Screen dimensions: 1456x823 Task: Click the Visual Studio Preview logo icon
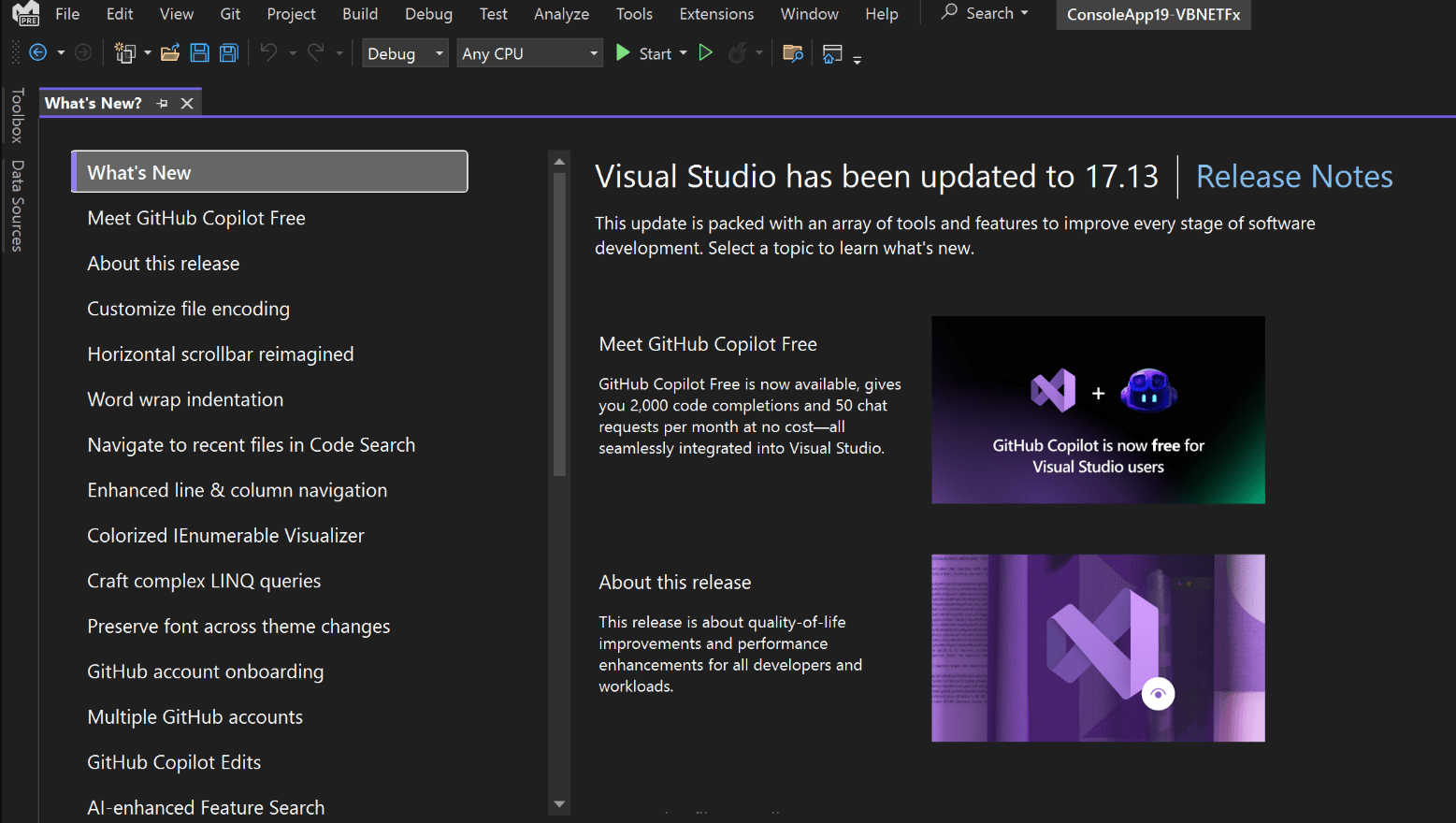coord(26,14)
